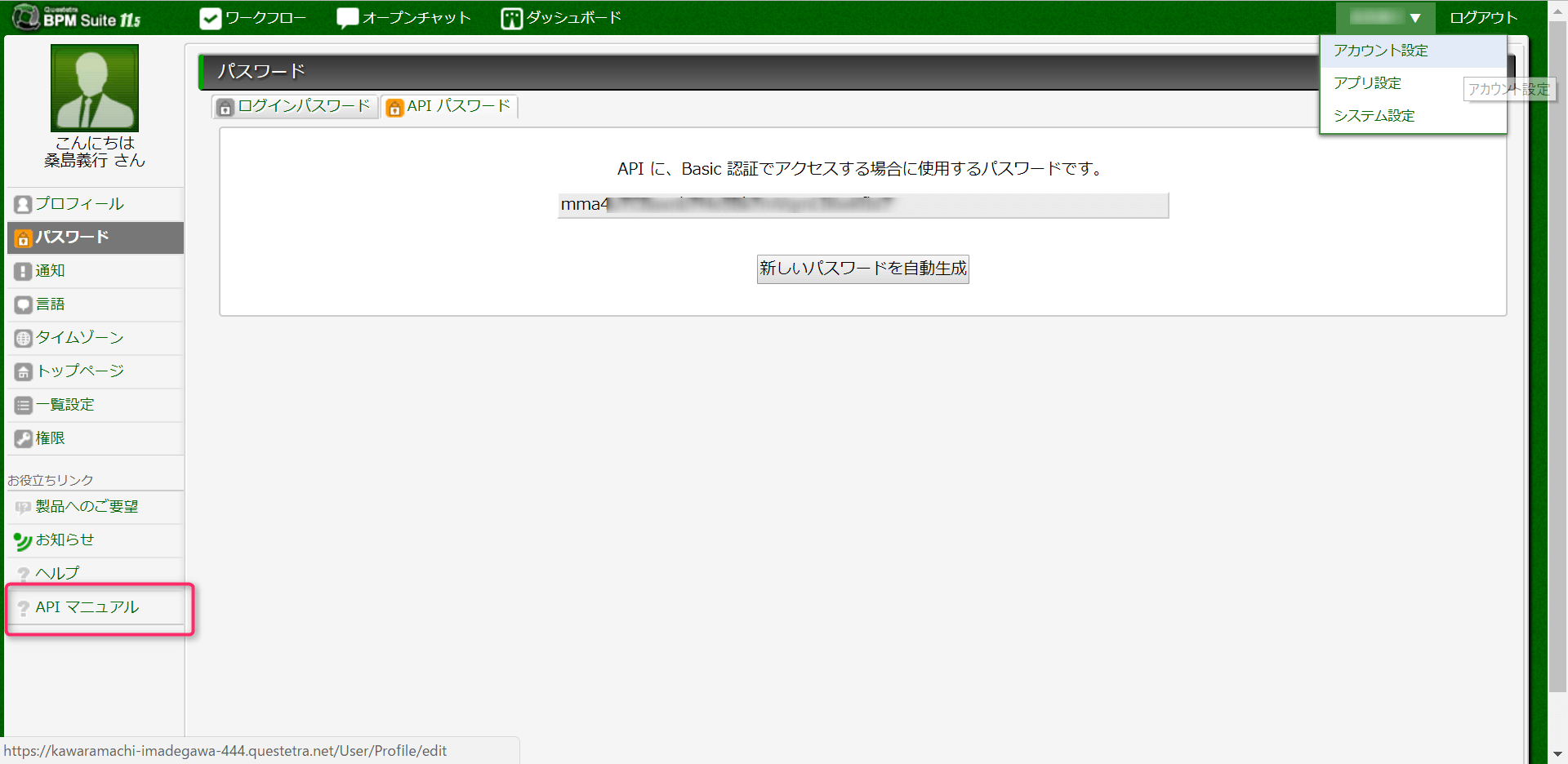1568x764 pixels.
Task: Click the API manual question mark icon
Action: point(23,607)
